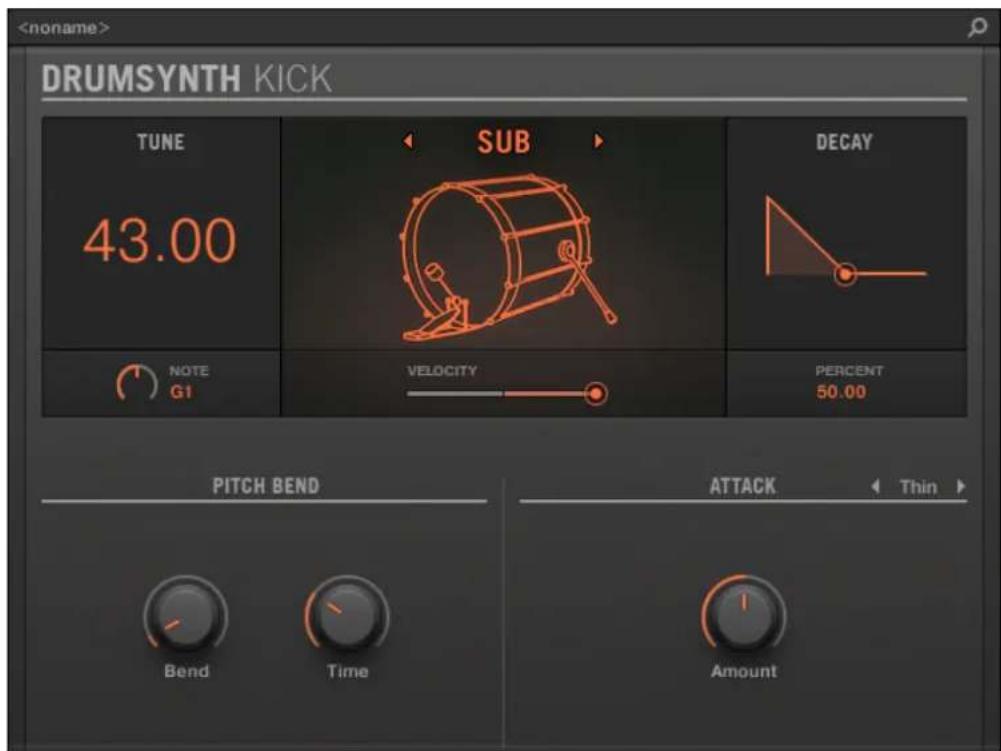Click the right arrow beside SUB
Image resolution: width=1001 pixels, height=751 pixels.
click(598, 143)
